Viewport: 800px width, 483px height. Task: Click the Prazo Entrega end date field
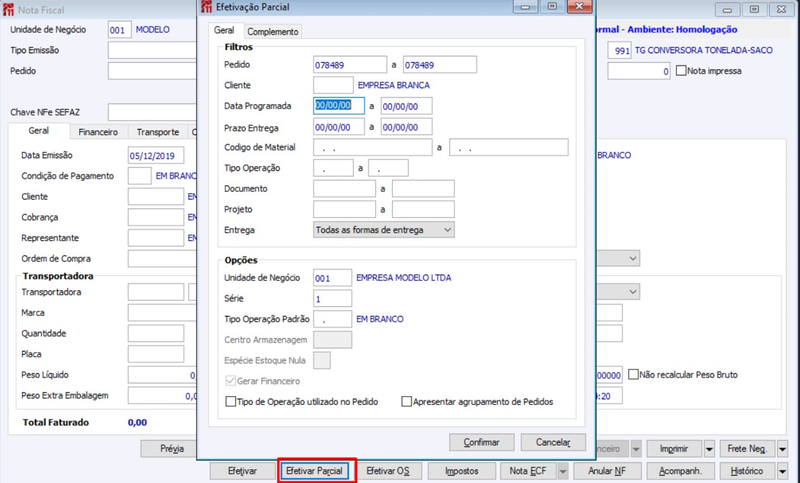[x=406, y=127]
